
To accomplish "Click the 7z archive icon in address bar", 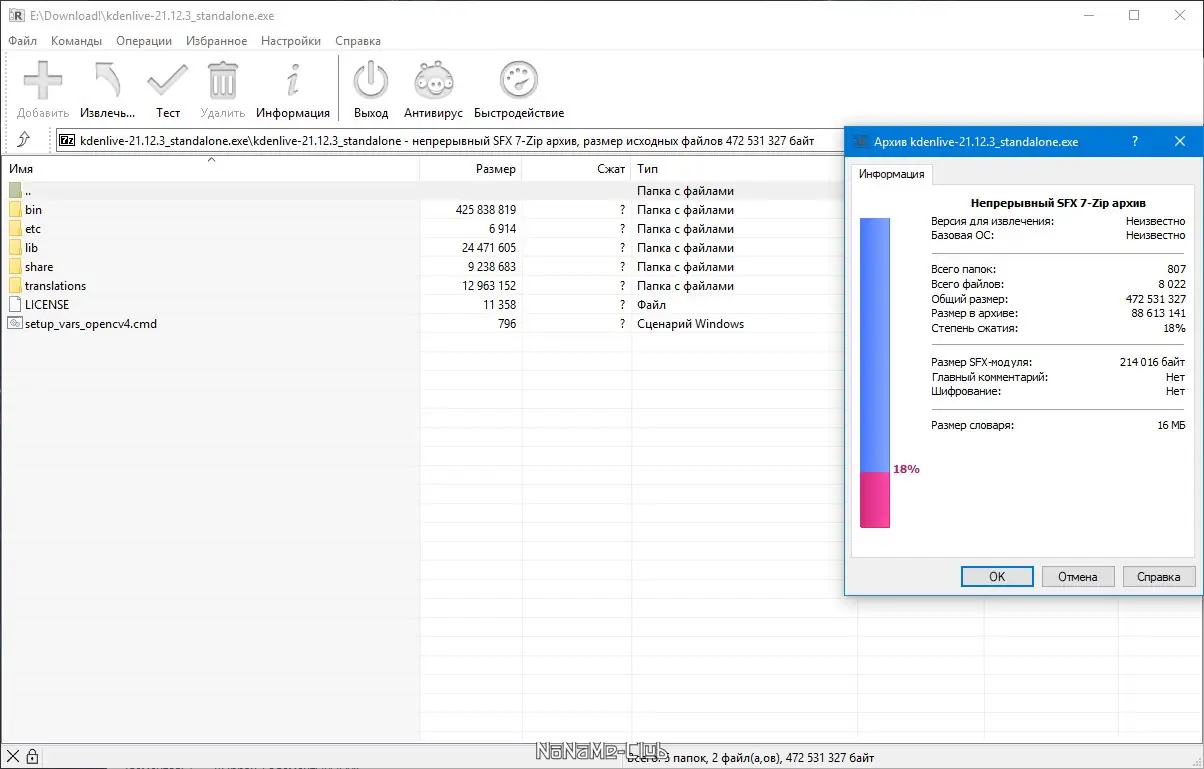I will tap(67, 141).
